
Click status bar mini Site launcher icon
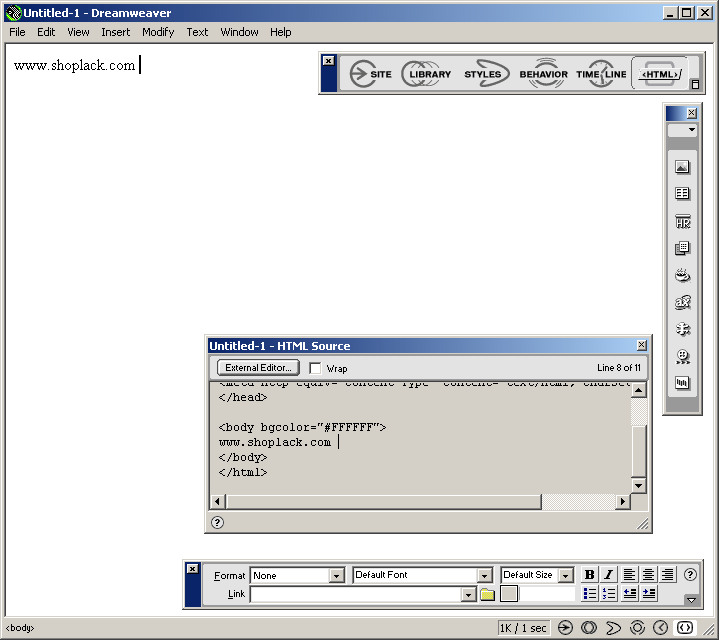(565, 627)
